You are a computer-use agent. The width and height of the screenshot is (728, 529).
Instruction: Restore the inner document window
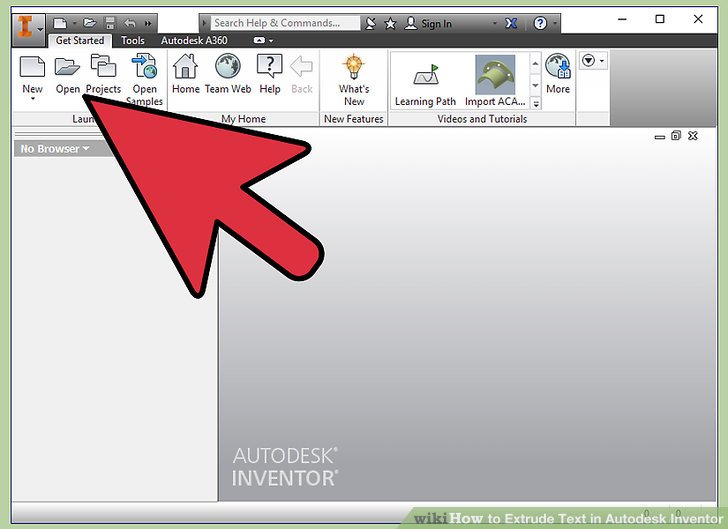click(676, 136)
